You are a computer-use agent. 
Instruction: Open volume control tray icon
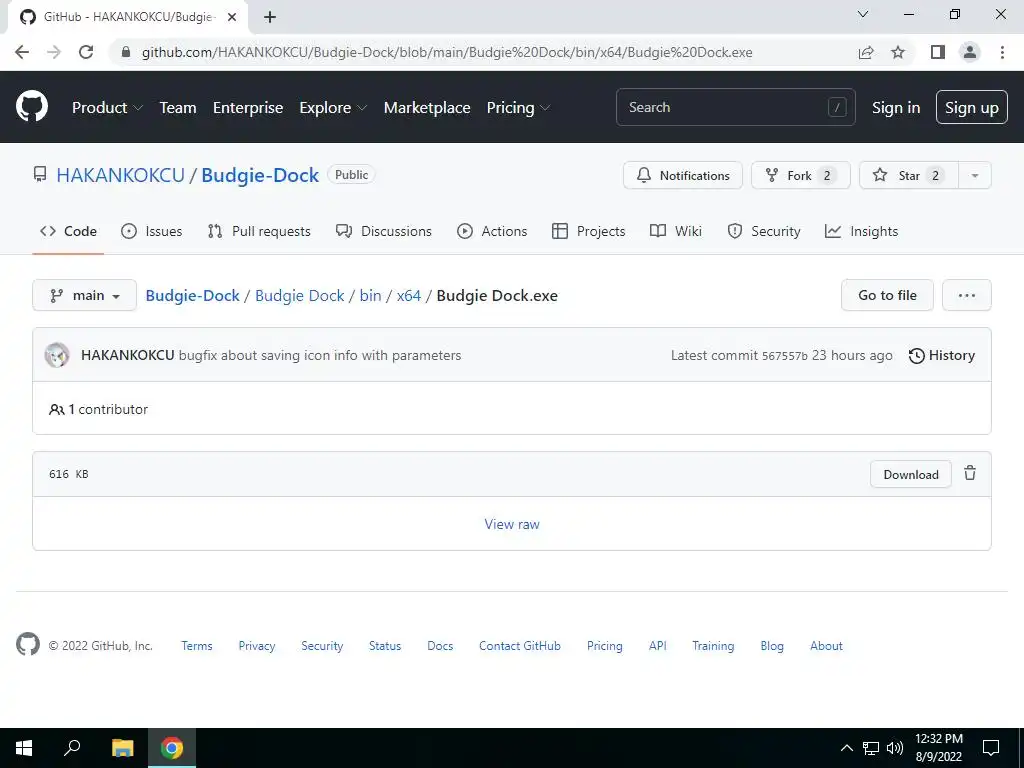[895, 748]
